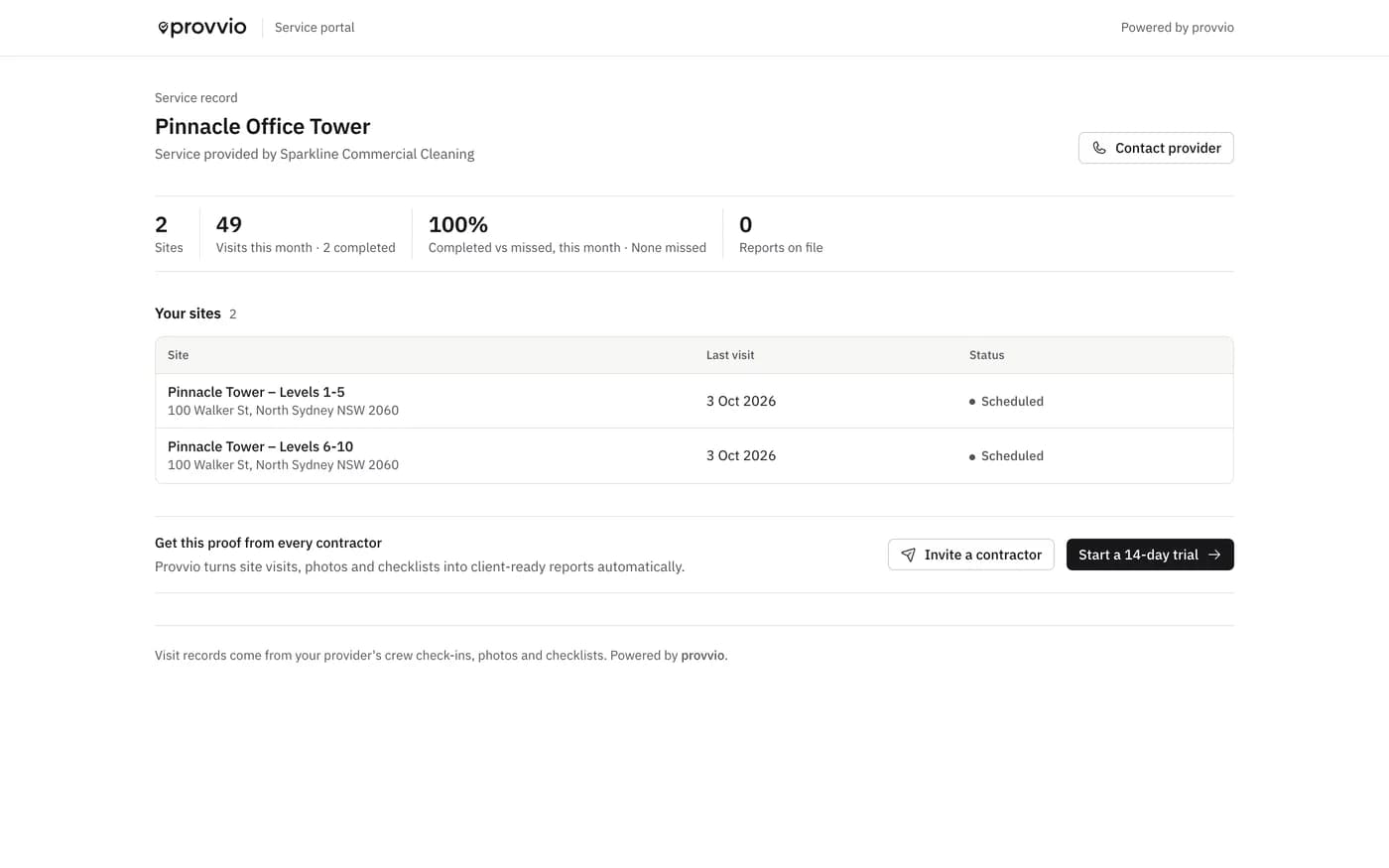1389x868 pixels.
Task: Click the '49' visits this month statistic
Action: 306,234
